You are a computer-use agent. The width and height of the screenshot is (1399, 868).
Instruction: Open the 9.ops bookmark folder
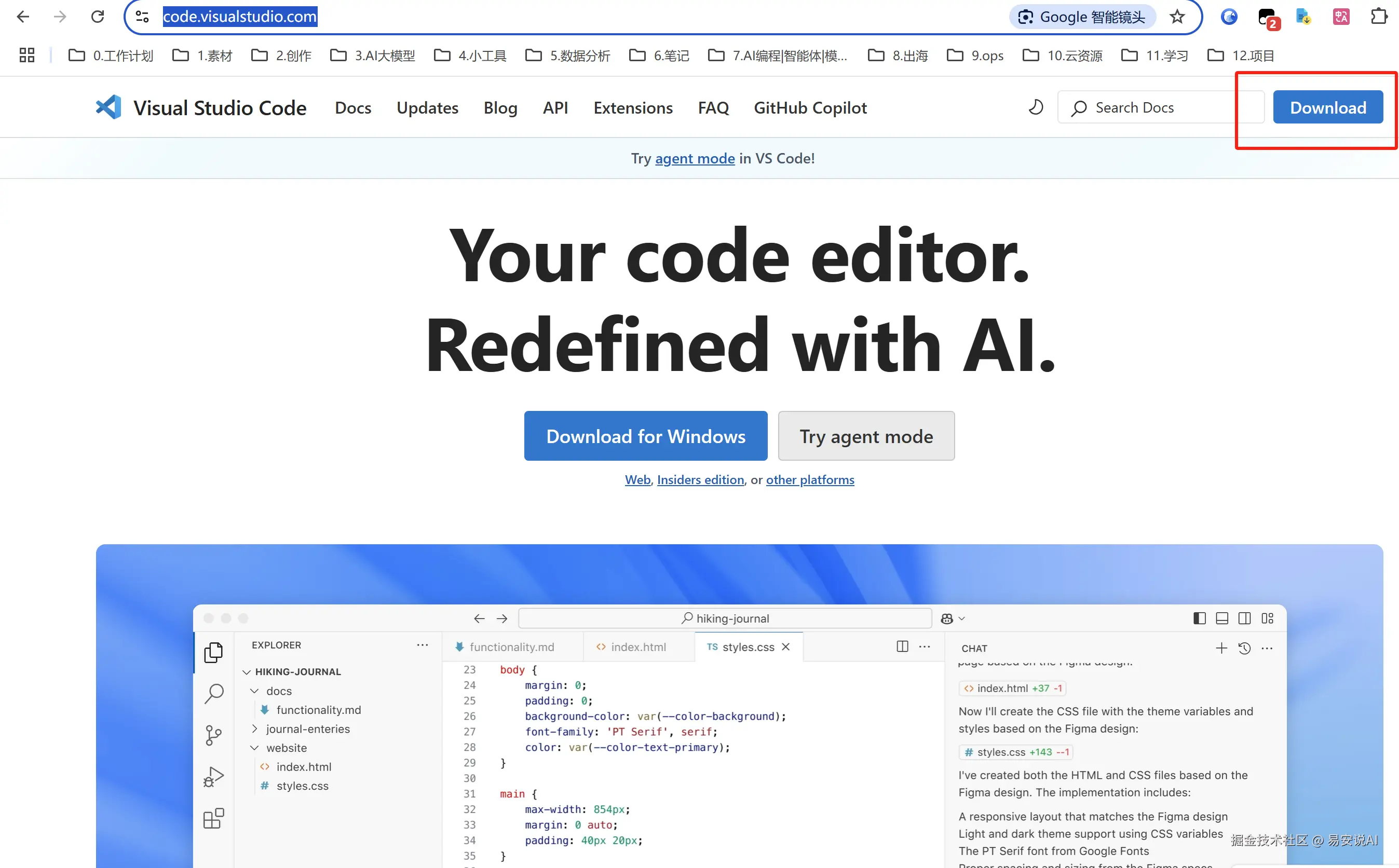pyautogui.click(x=975, y=56)
